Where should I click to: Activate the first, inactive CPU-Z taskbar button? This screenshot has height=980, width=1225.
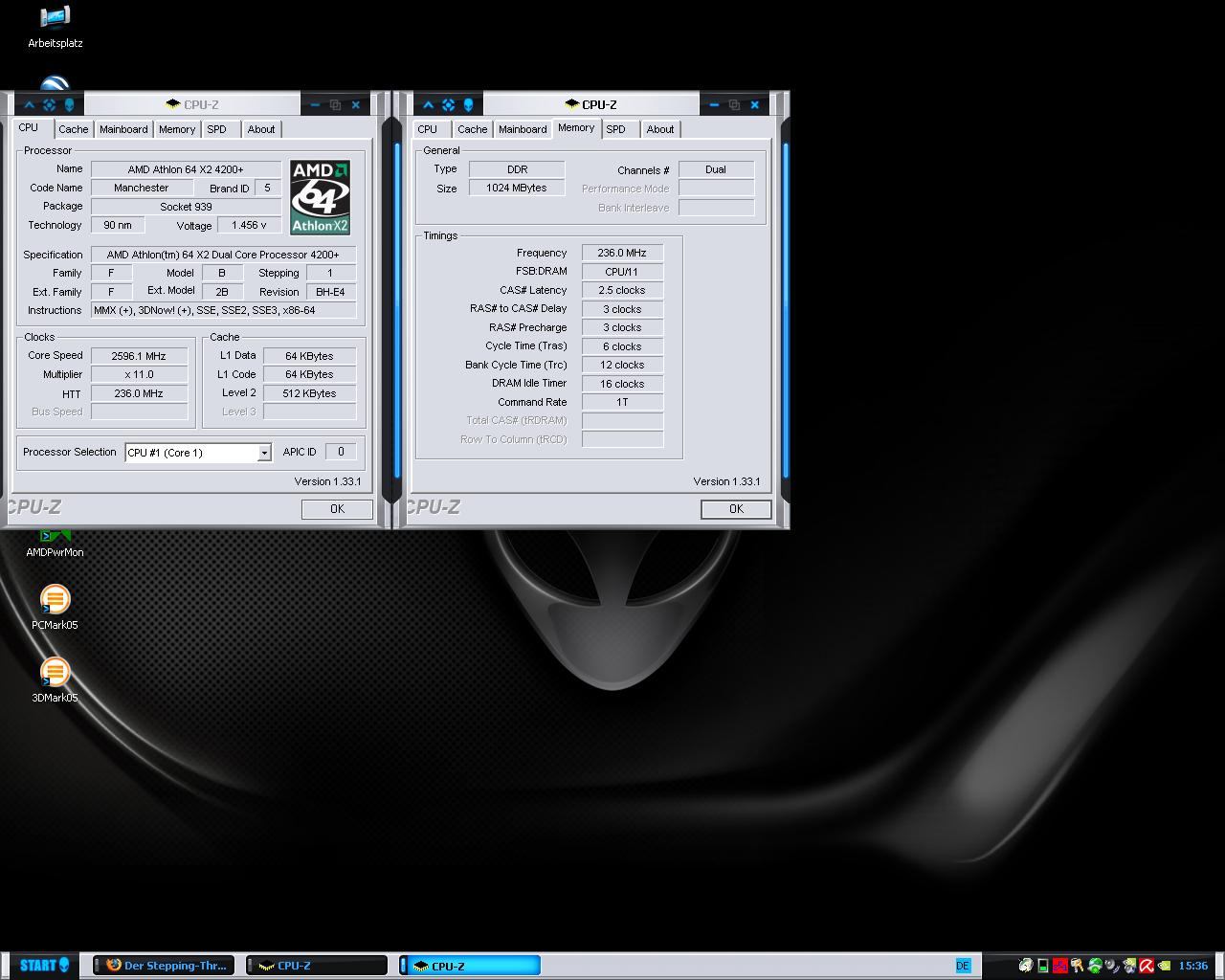317,966
